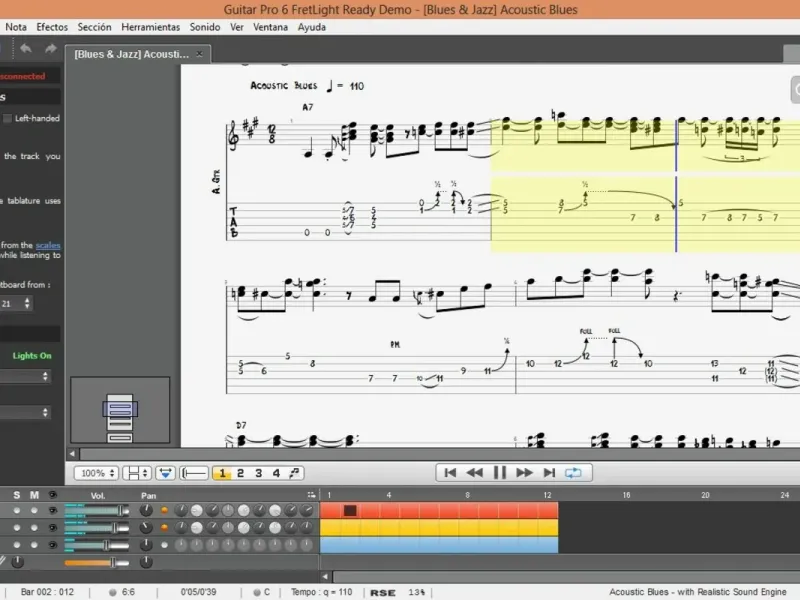
Task: Undo the last edit with the back arrow
Action: click(x=26, y=48)
